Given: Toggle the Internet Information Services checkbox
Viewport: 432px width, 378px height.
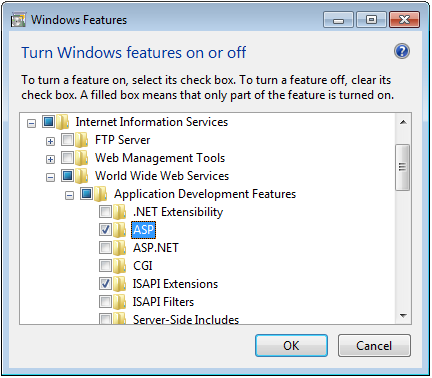Looking at the screenshot, I should [48, 122].
